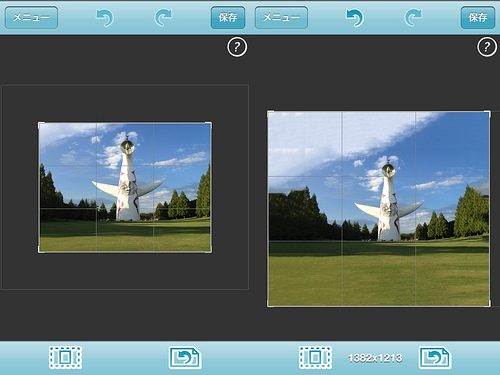Grab the top-right crop handle in the right panel
The width and height of the screenshot is (500, 375).
(x=488, y=113)
